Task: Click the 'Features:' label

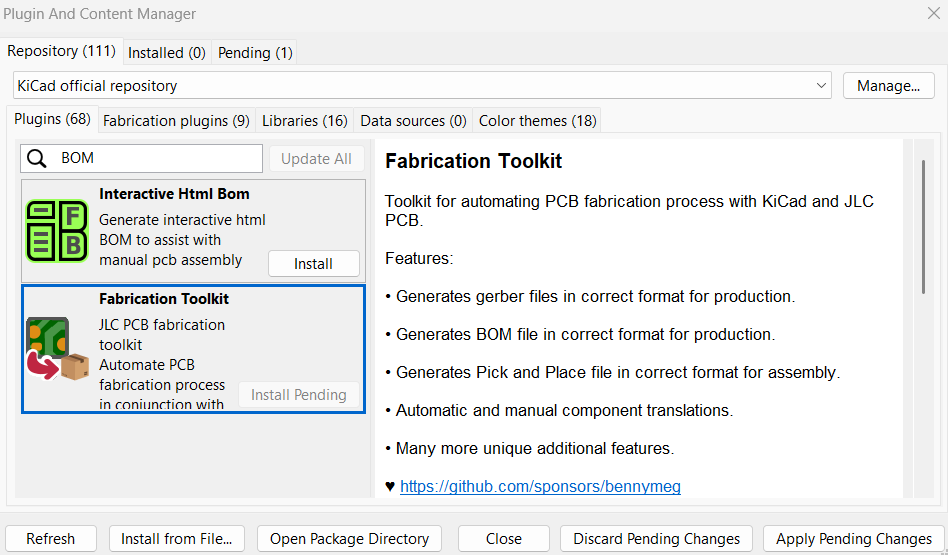Action: point(419,259)
